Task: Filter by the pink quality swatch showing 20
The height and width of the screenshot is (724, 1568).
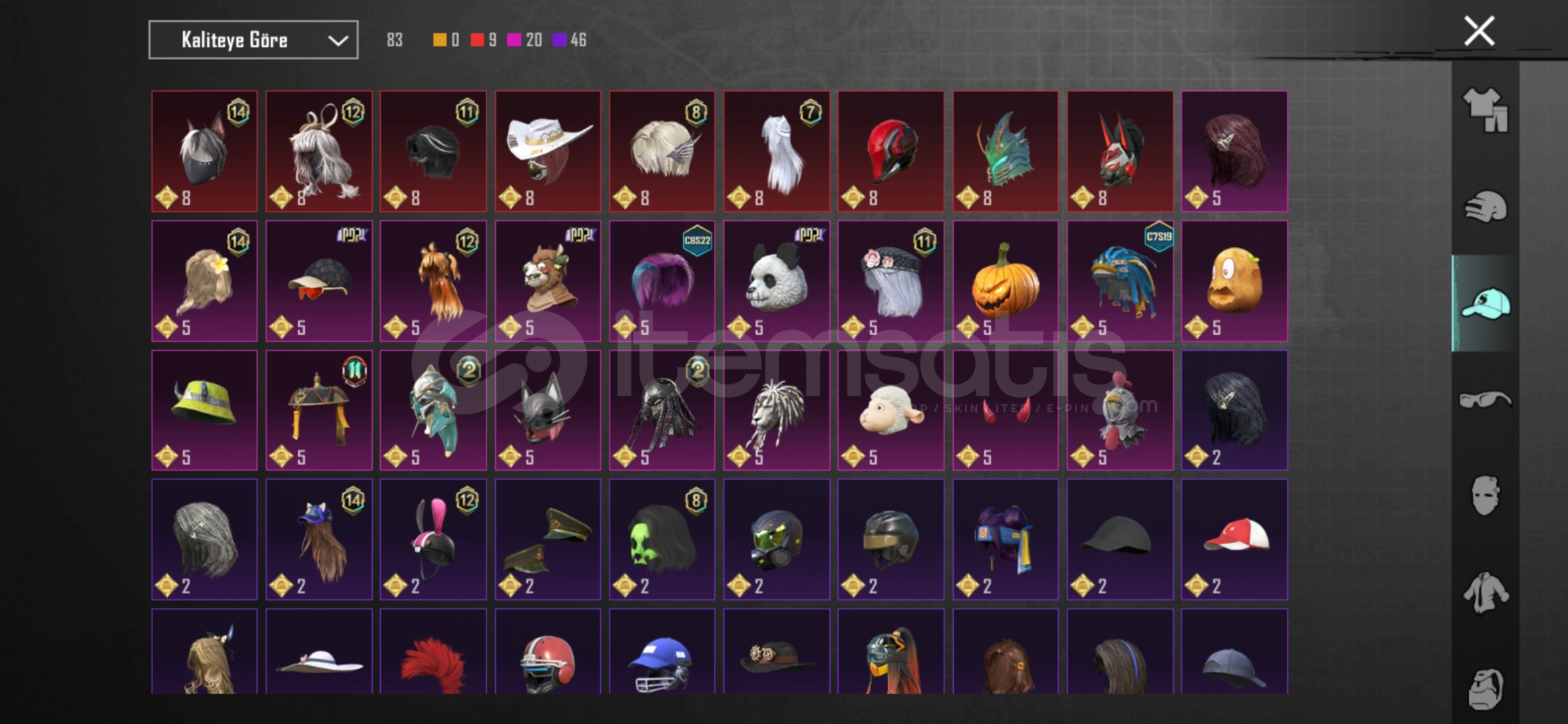Action: (514, 40)
